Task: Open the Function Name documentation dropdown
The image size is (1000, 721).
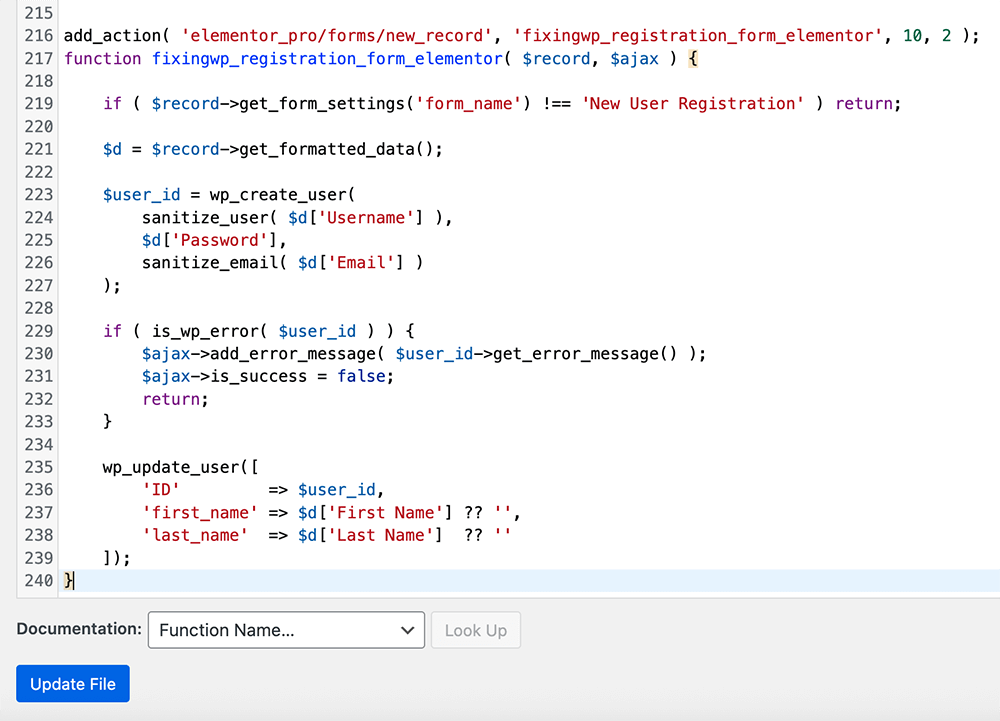Action: click(x=286, y=630)
